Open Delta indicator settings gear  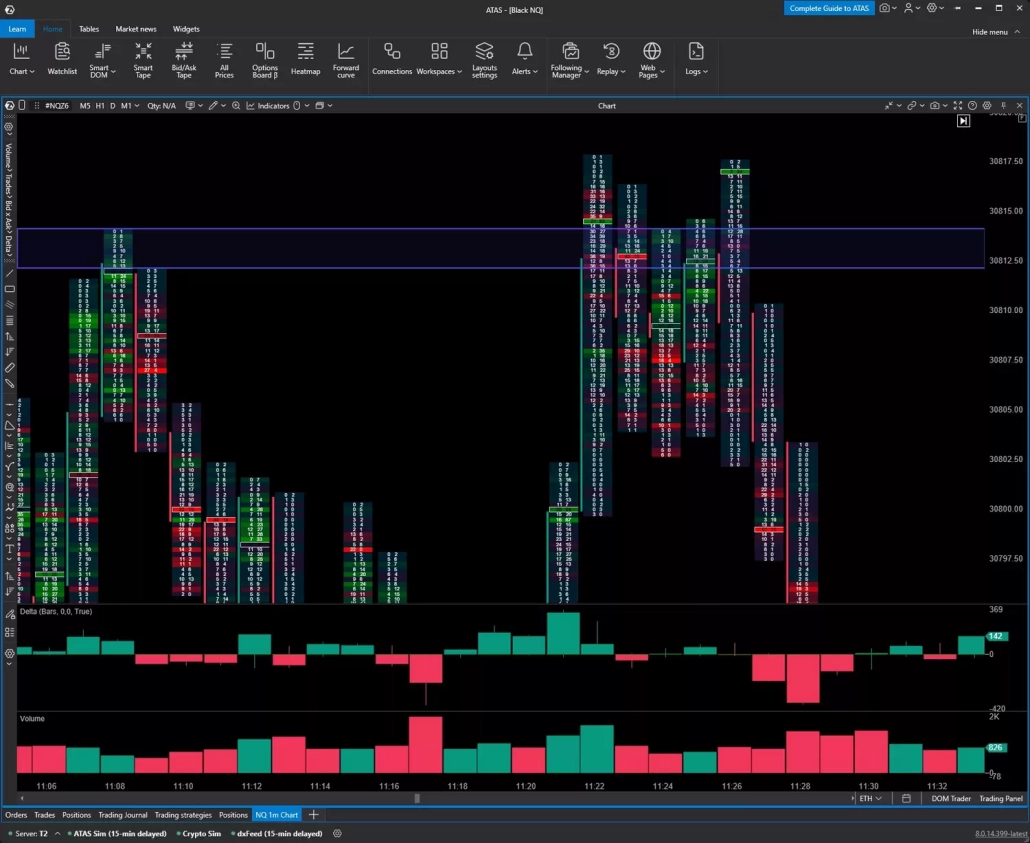[x=9, y=654]
